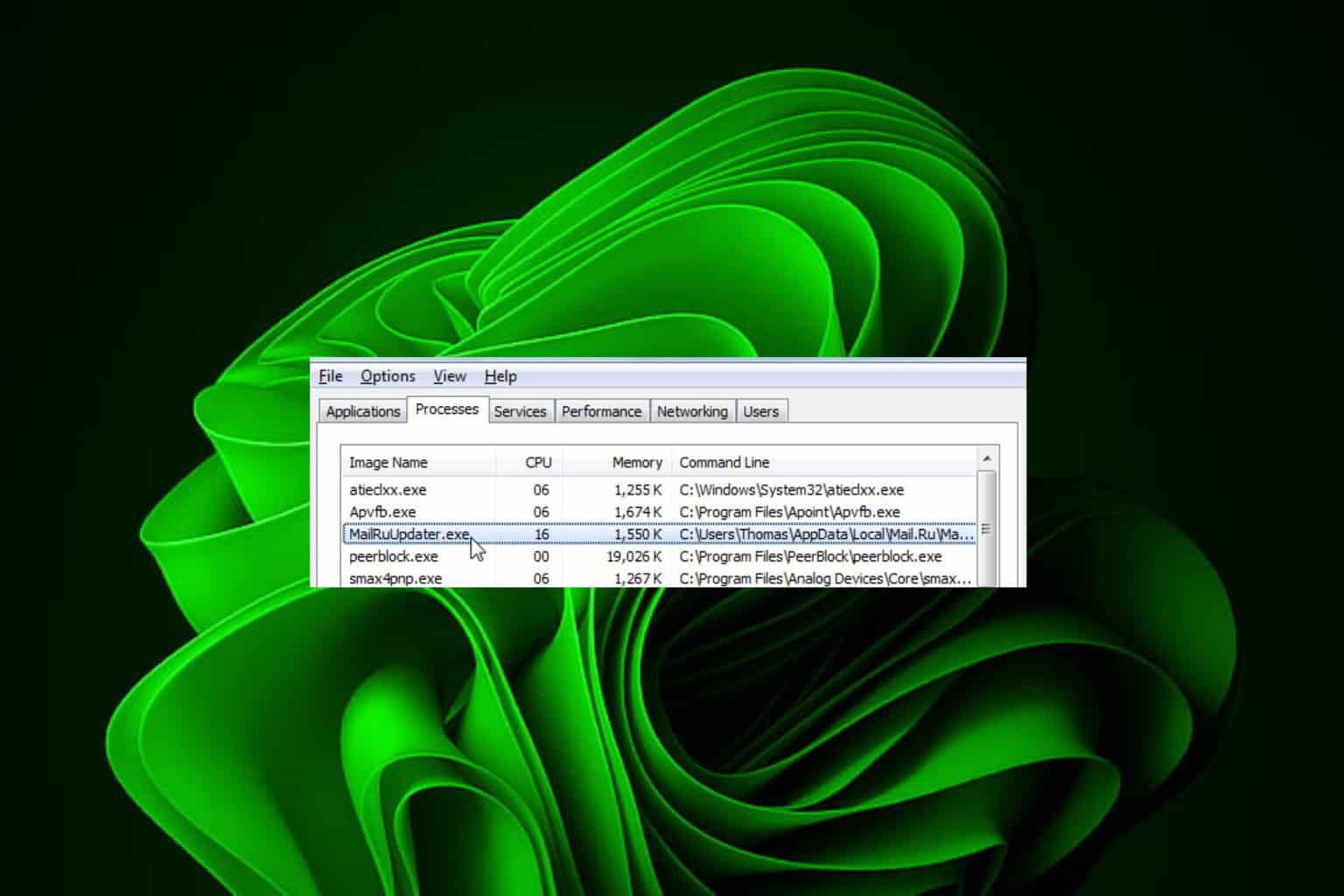This screenshot has height=896, width=1344.
Task: Switch to the Services tab
Action: pyautogui.click(x=520, y=411)
